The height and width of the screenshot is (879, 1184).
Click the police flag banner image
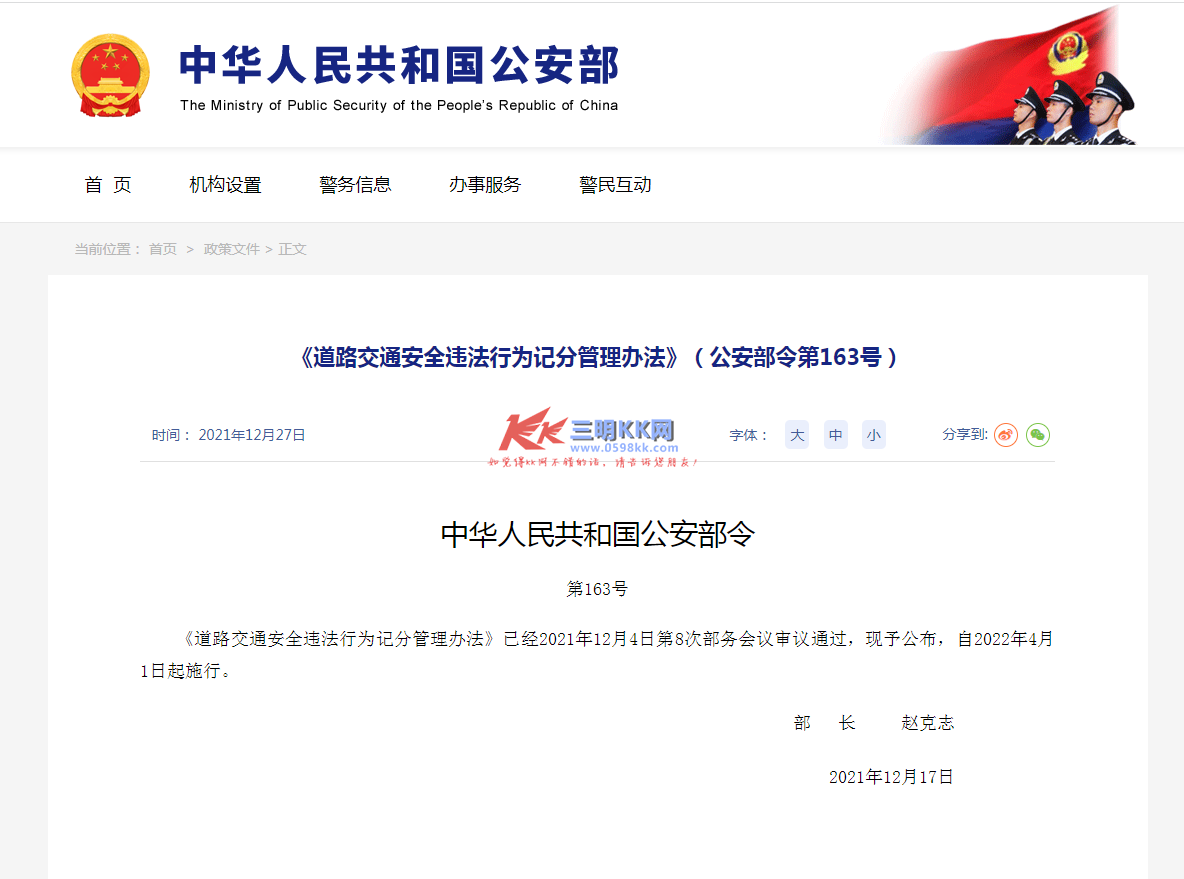(1009, 74)
